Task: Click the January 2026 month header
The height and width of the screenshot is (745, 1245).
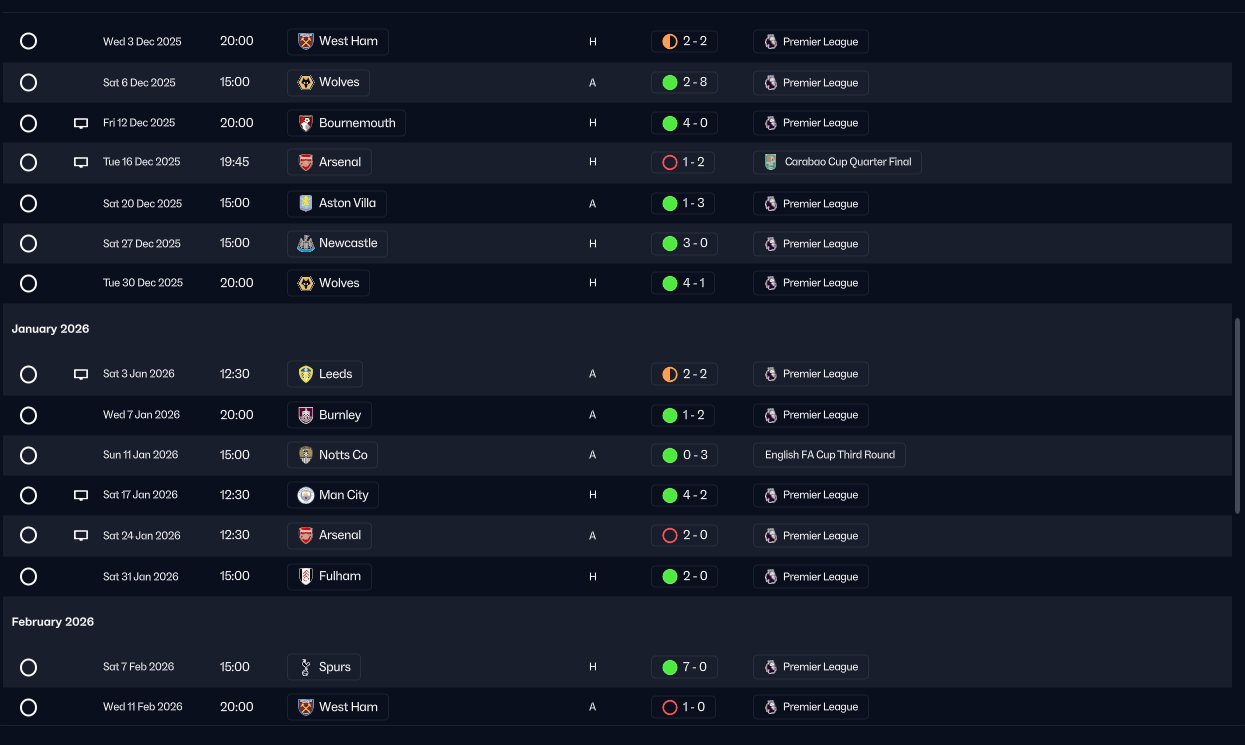Action: pyautogui.click(x=50, y=329)
